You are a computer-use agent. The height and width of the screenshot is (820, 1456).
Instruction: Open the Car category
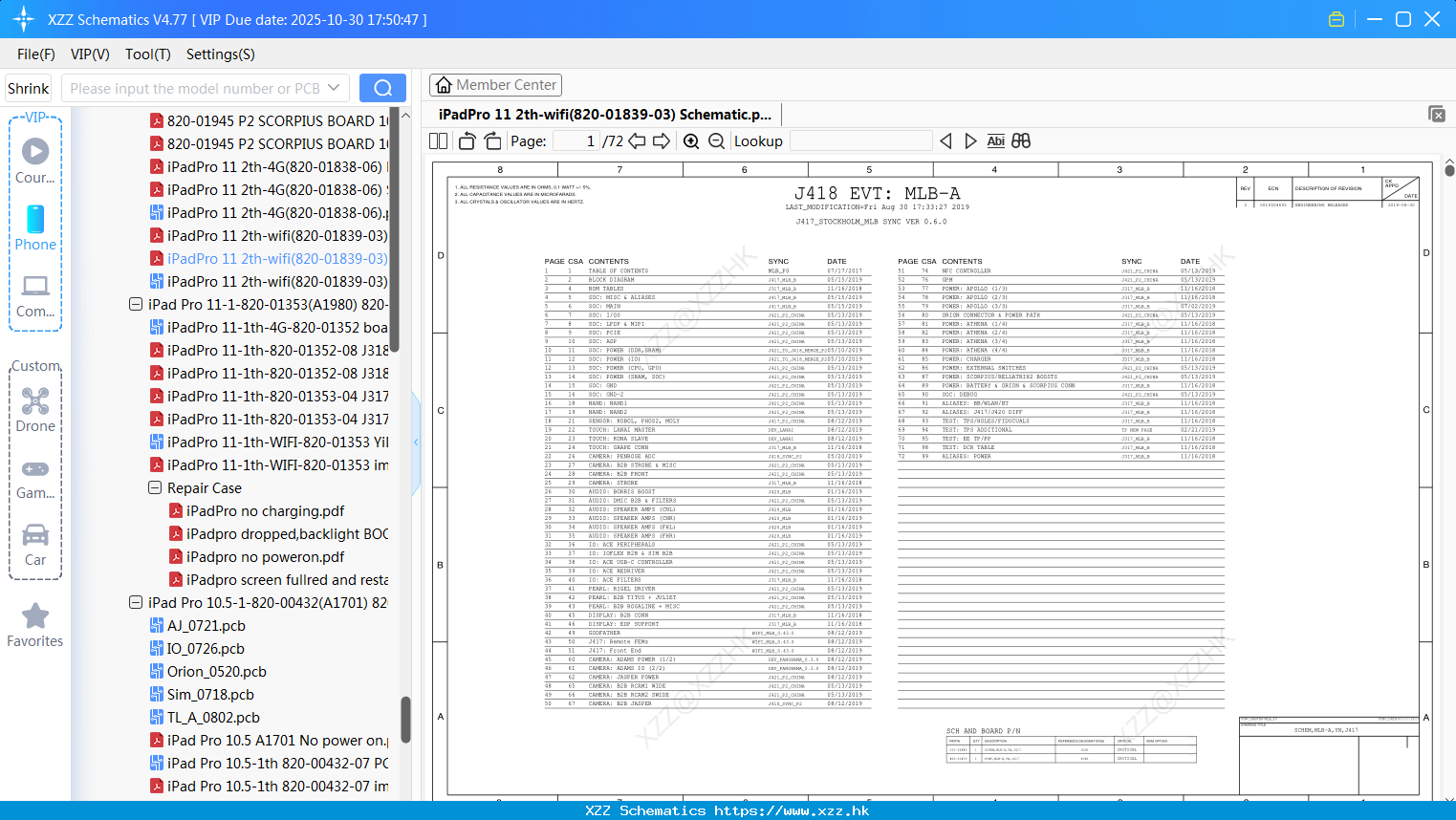[x=35, y=544]
